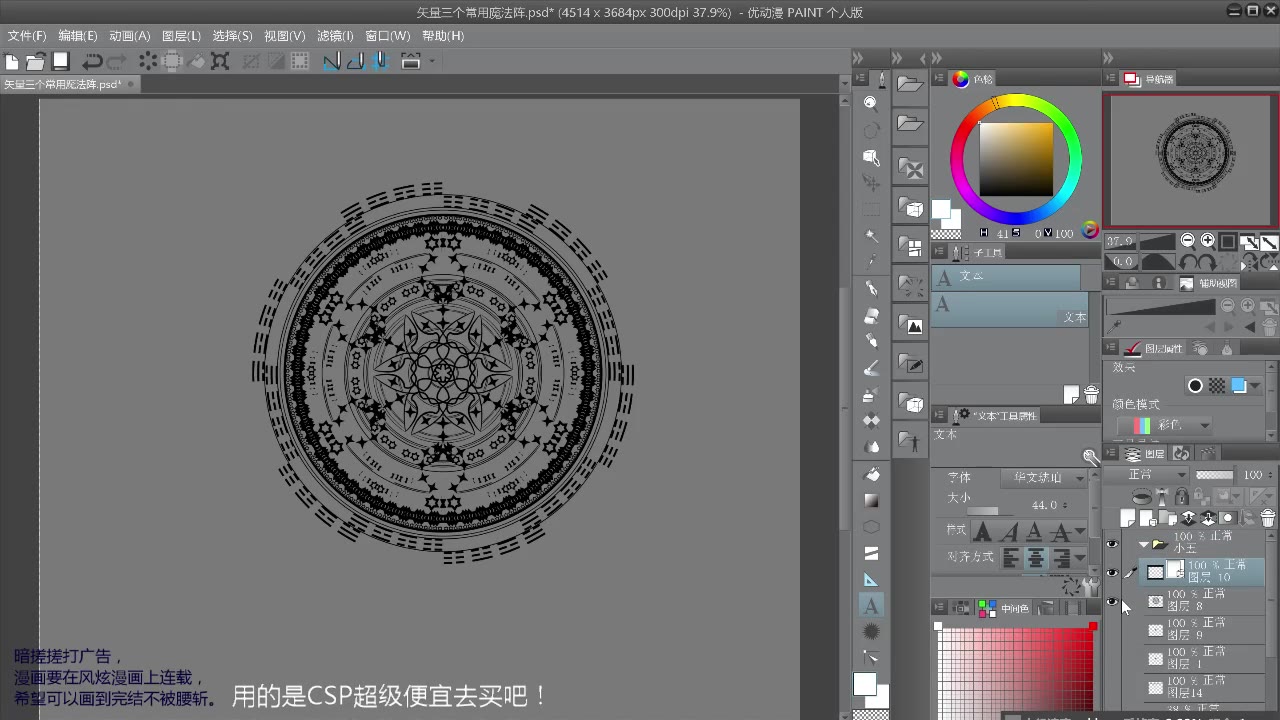Viewport: 1280px width, 720px height.
Task: Collapse the 小王 layer folder
Action: pos(1144,544)
